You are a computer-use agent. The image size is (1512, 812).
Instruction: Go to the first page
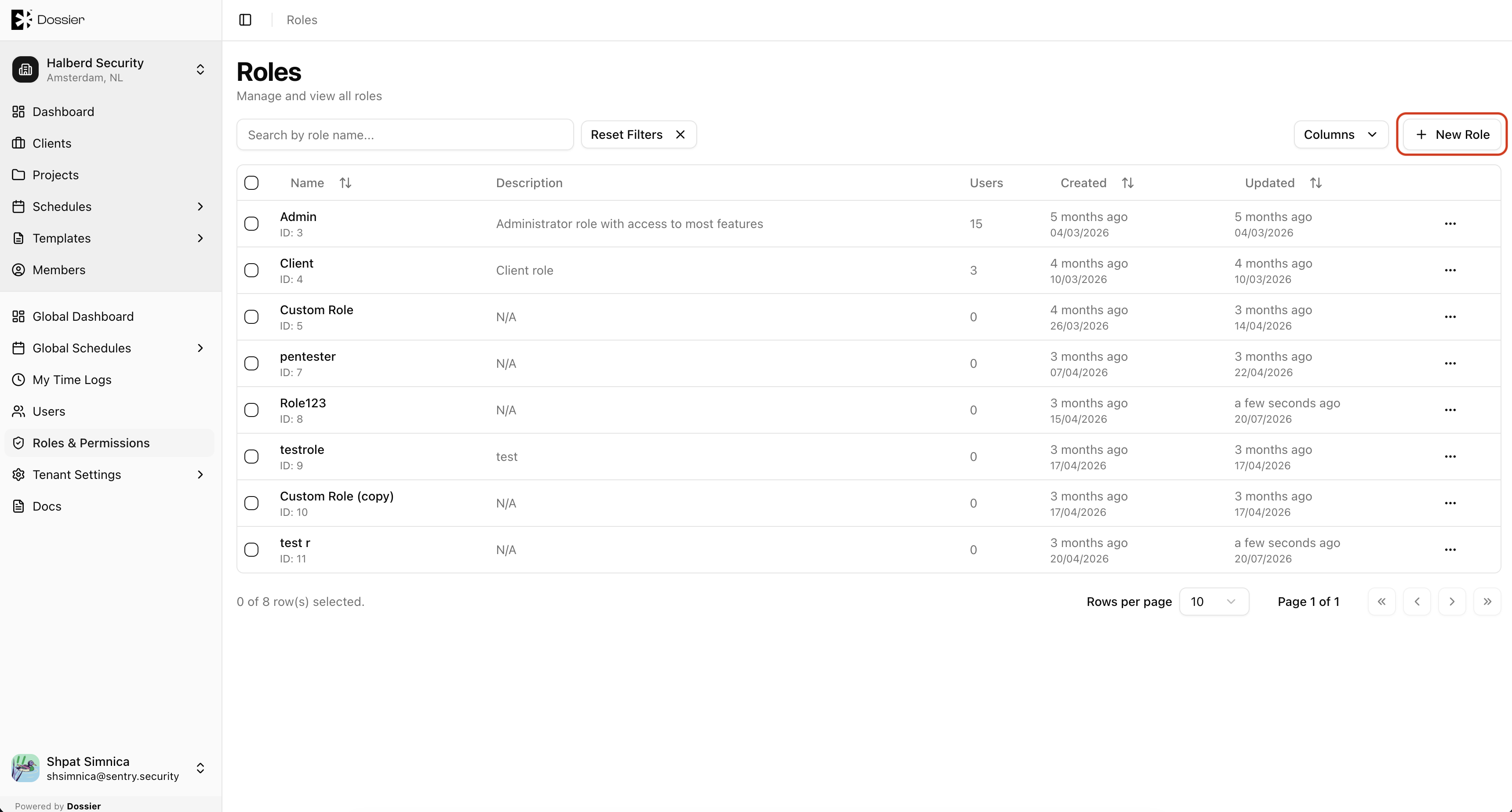(1381, 602)
